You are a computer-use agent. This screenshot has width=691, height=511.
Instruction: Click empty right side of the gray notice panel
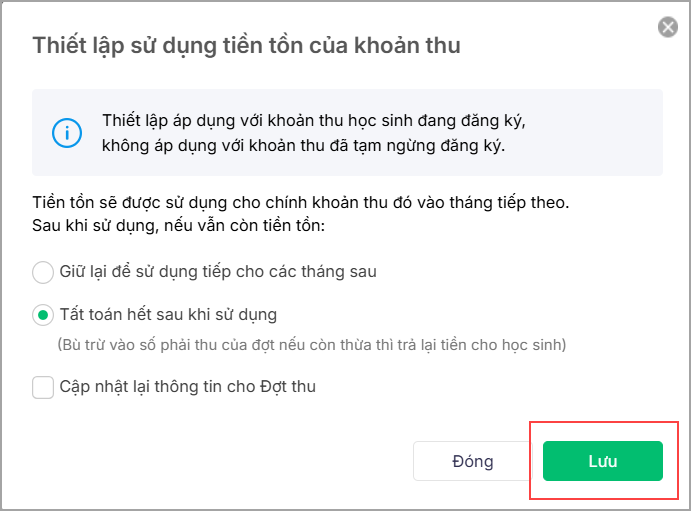pos(600,133)
